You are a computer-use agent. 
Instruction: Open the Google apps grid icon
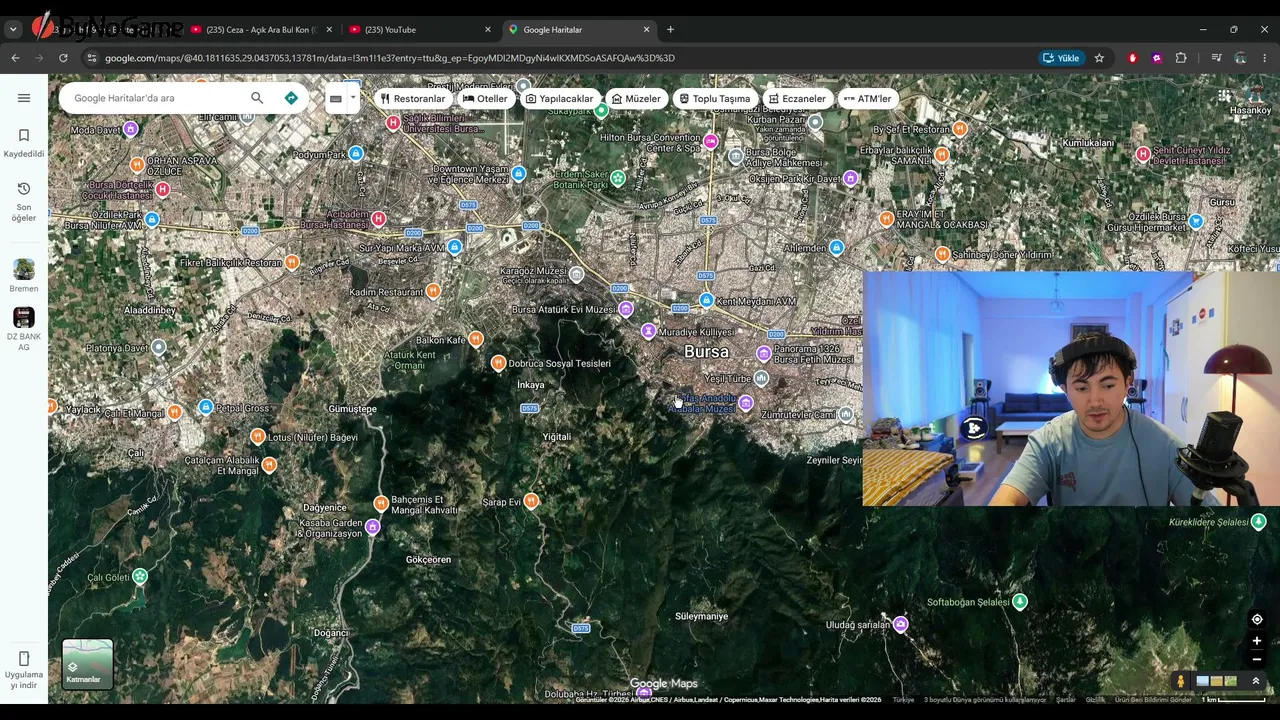1224,97
